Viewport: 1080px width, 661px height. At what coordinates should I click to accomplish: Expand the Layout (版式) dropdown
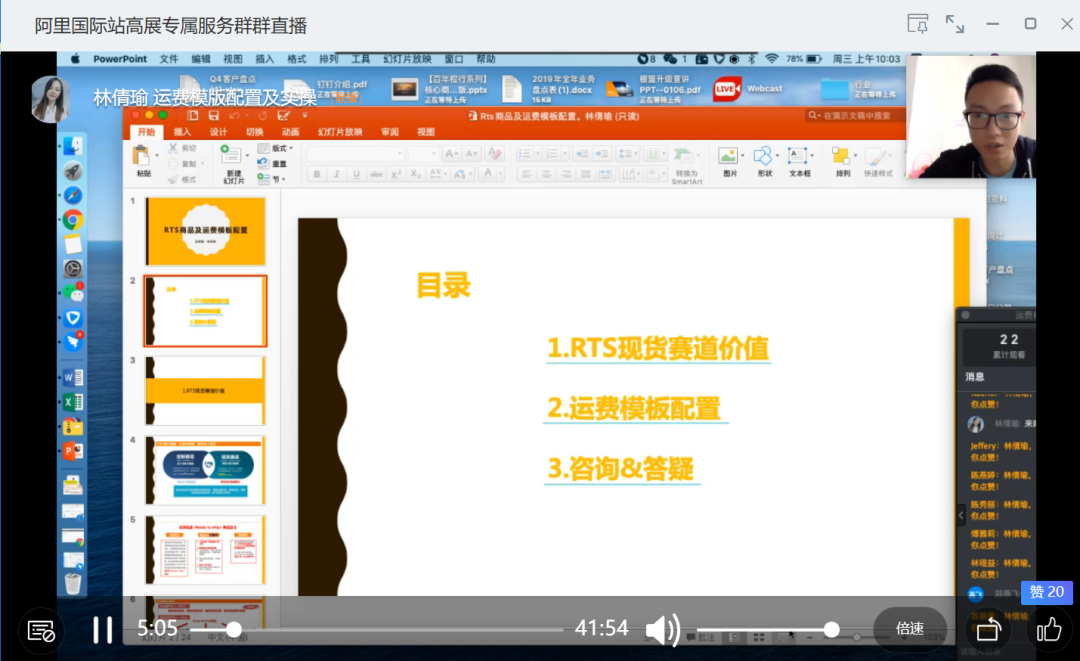click(276, 148)
